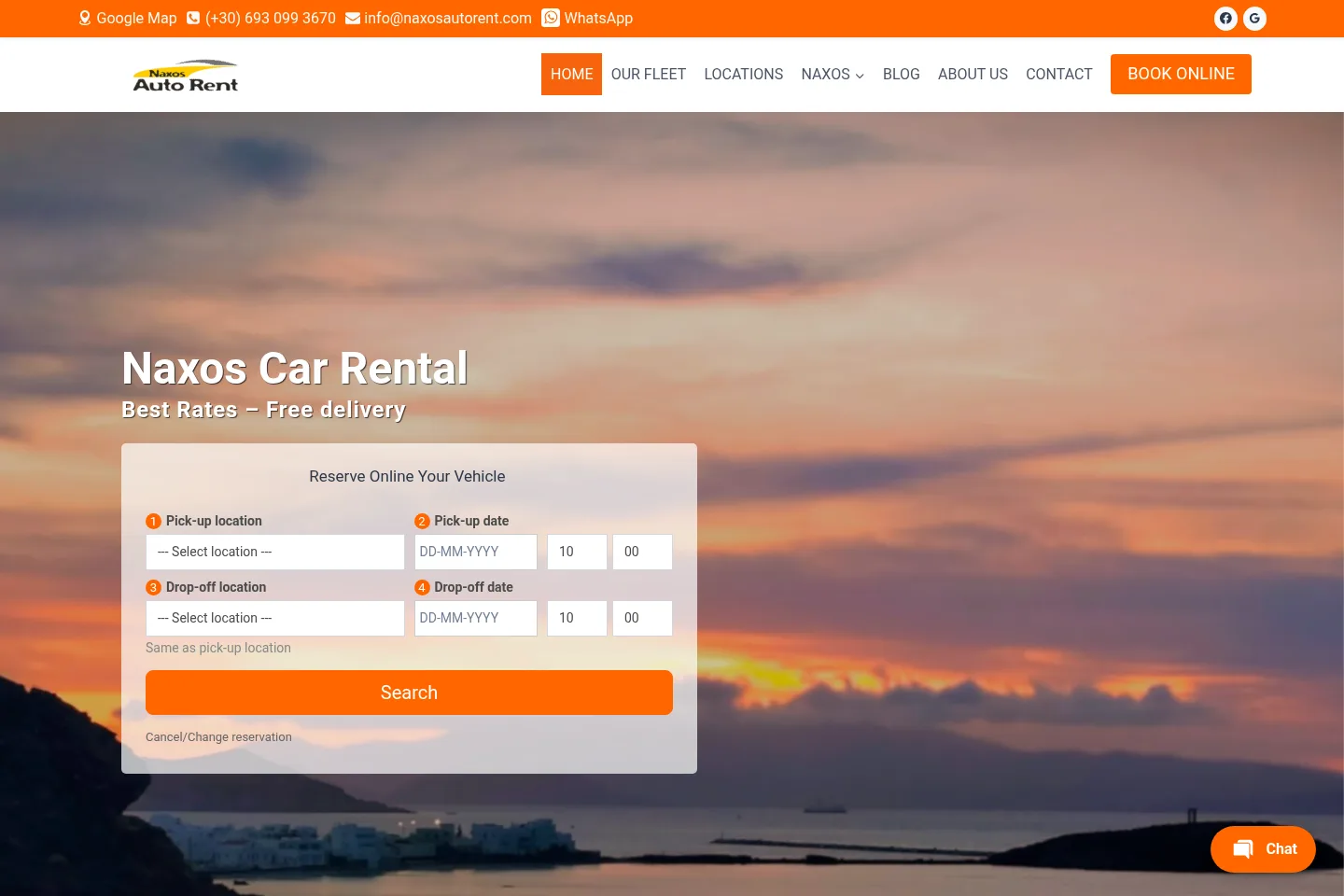The image size is (1344, 896).
Task: Open the Google Map text link
Action: point(136,18)
